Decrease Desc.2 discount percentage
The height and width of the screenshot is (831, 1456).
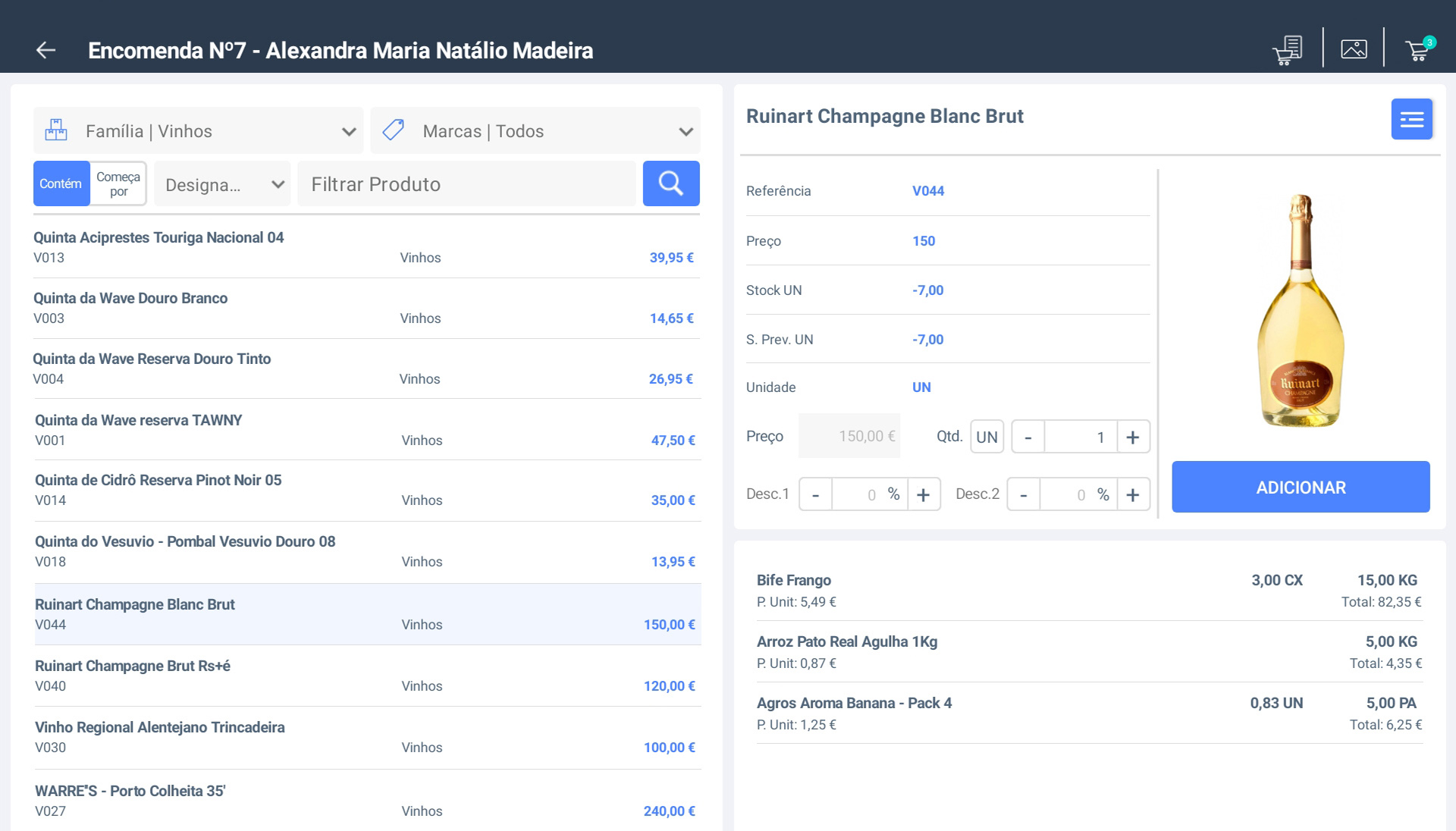pos(1024,495)
